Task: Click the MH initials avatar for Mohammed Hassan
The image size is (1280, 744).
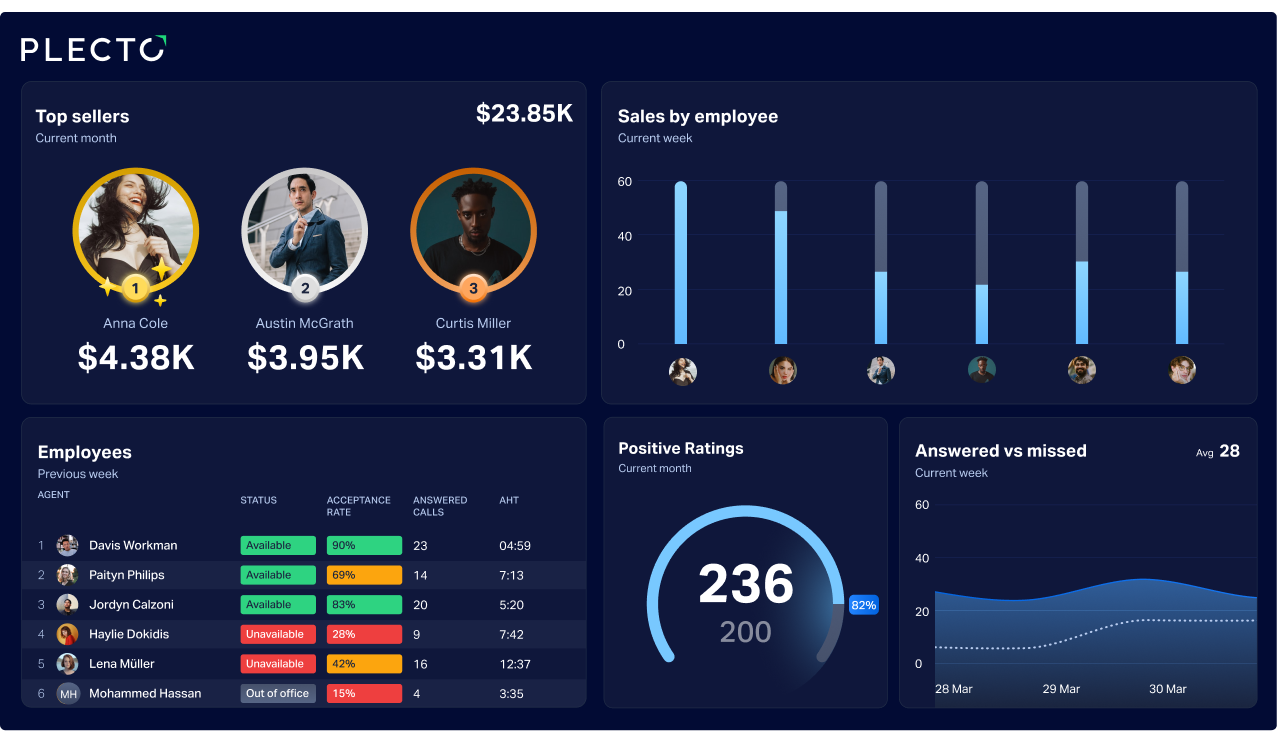Action: click(x=68, y=694)
